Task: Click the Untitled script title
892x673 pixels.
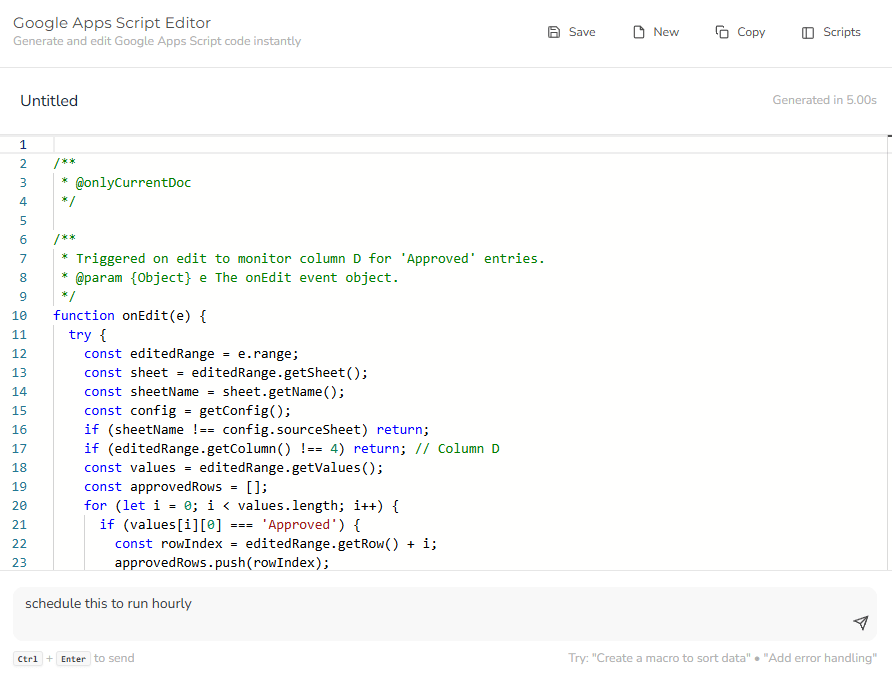Action: pos(49,100)
